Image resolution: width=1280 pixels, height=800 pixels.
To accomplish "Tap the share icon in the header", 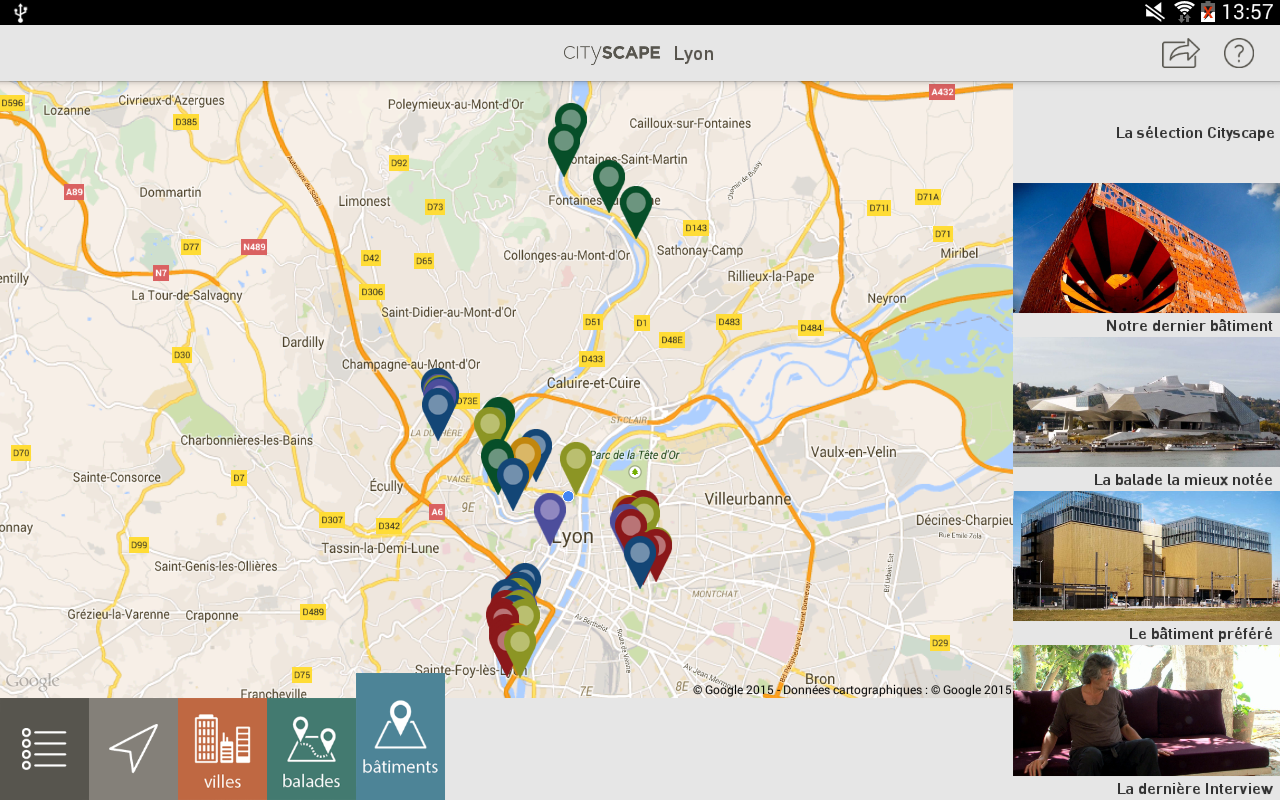I will tap(1181, 53).
